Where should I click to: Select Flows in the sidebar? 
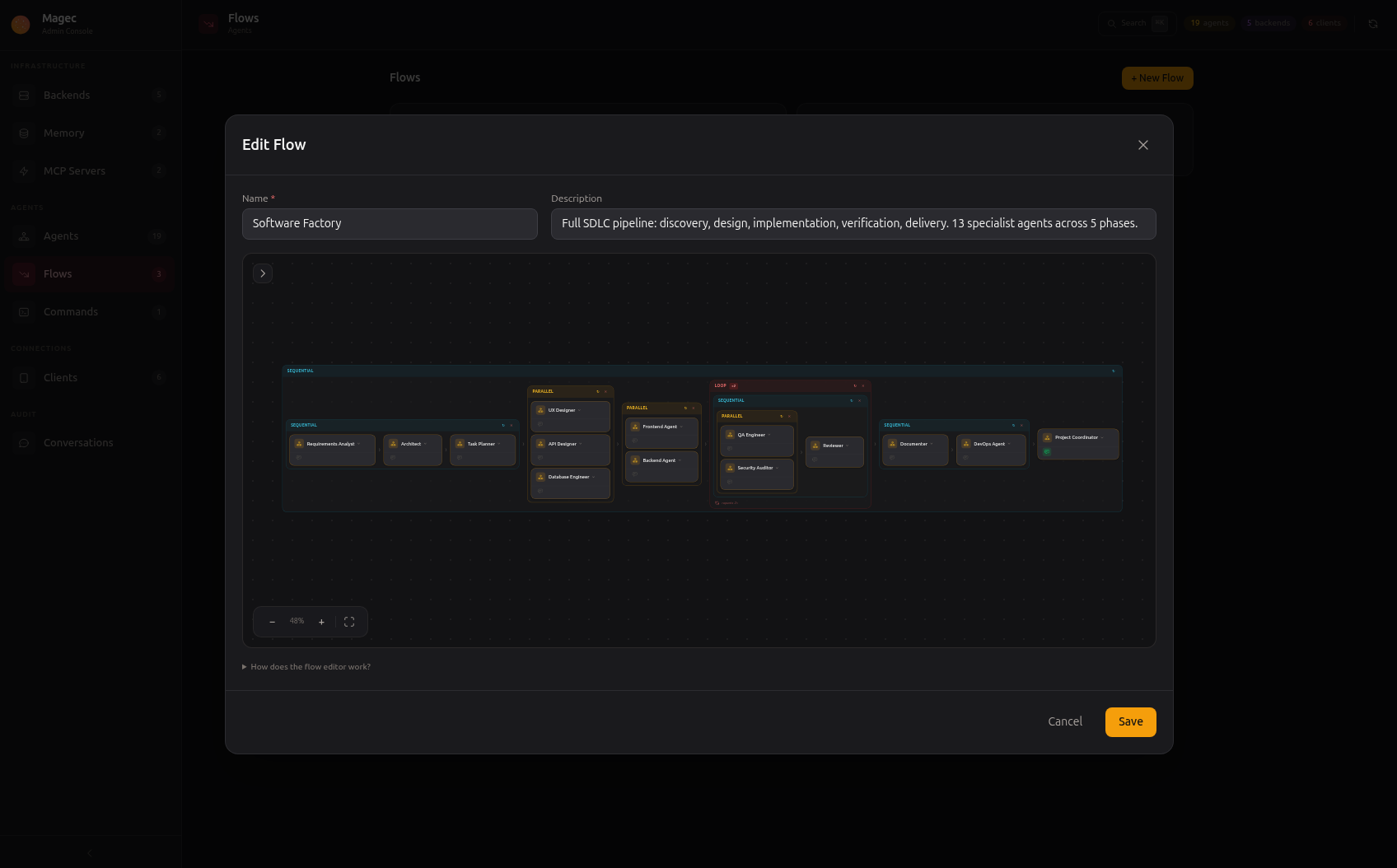(58, 273)
